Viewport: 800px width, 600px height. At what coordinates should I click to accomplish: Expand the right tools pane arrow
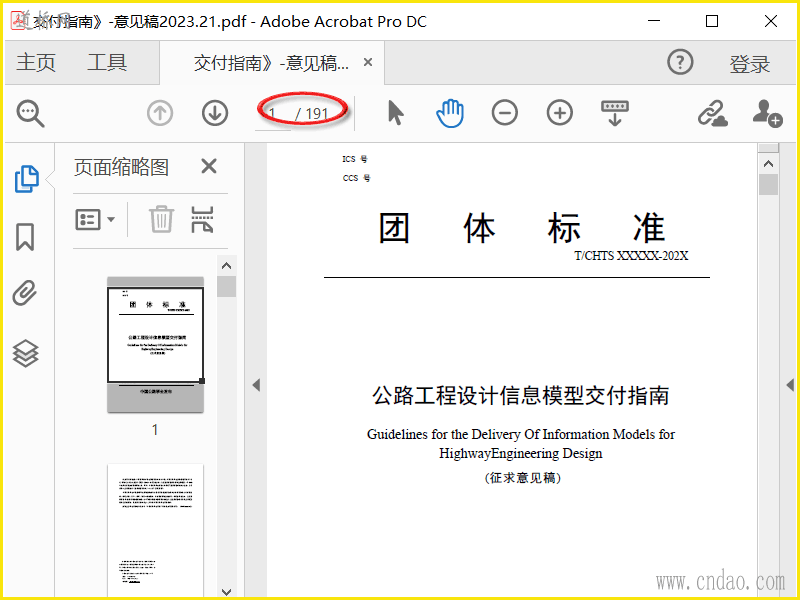click(790, 385)
